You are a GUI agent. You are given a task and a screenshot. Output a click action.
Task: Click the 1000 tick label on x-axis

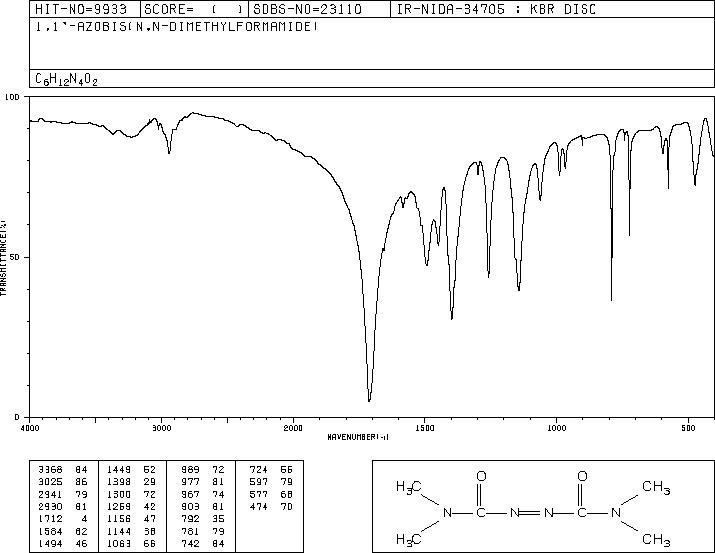(556, 428)
